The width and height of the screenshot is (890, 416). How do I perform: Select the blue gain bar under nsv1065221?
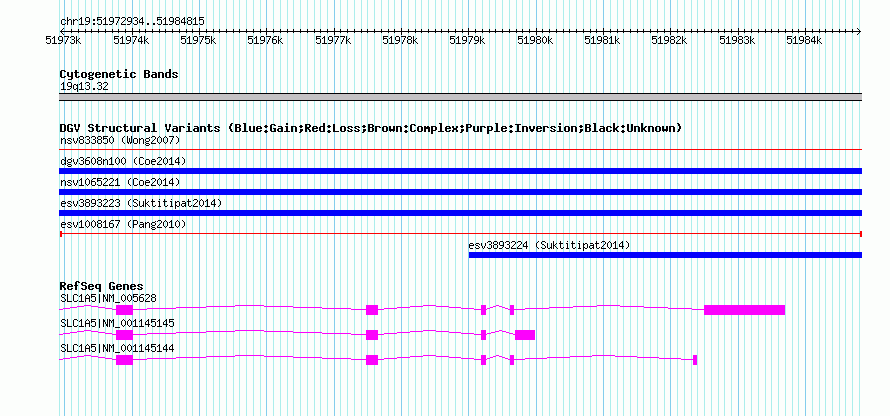(460, 192)
